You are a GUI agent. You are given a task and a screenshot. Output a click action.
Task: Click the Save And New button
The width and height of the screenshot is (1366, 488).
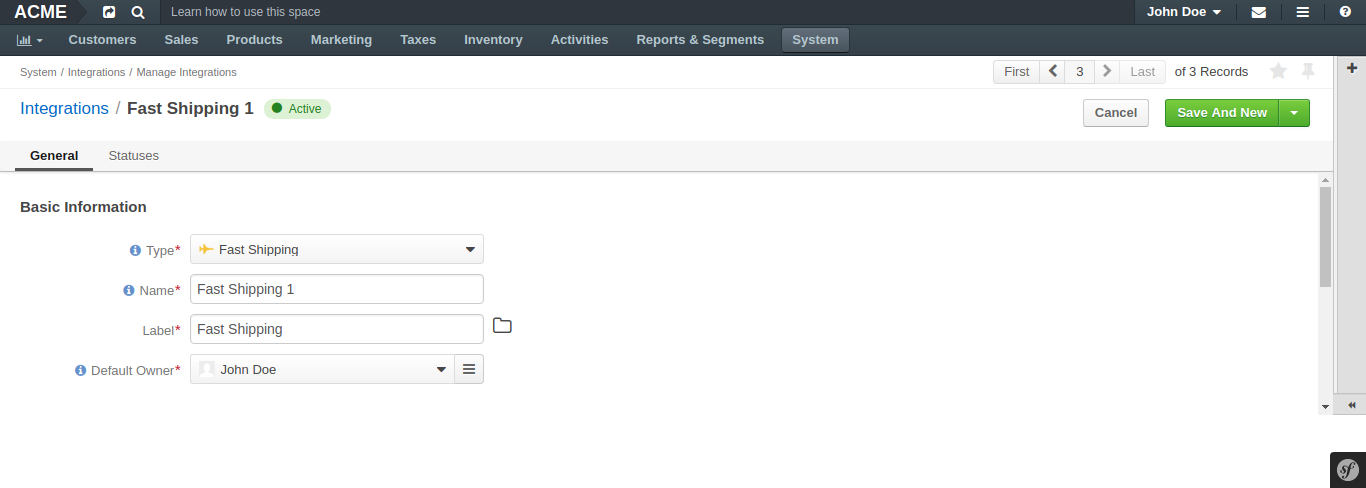(1222, 113)
